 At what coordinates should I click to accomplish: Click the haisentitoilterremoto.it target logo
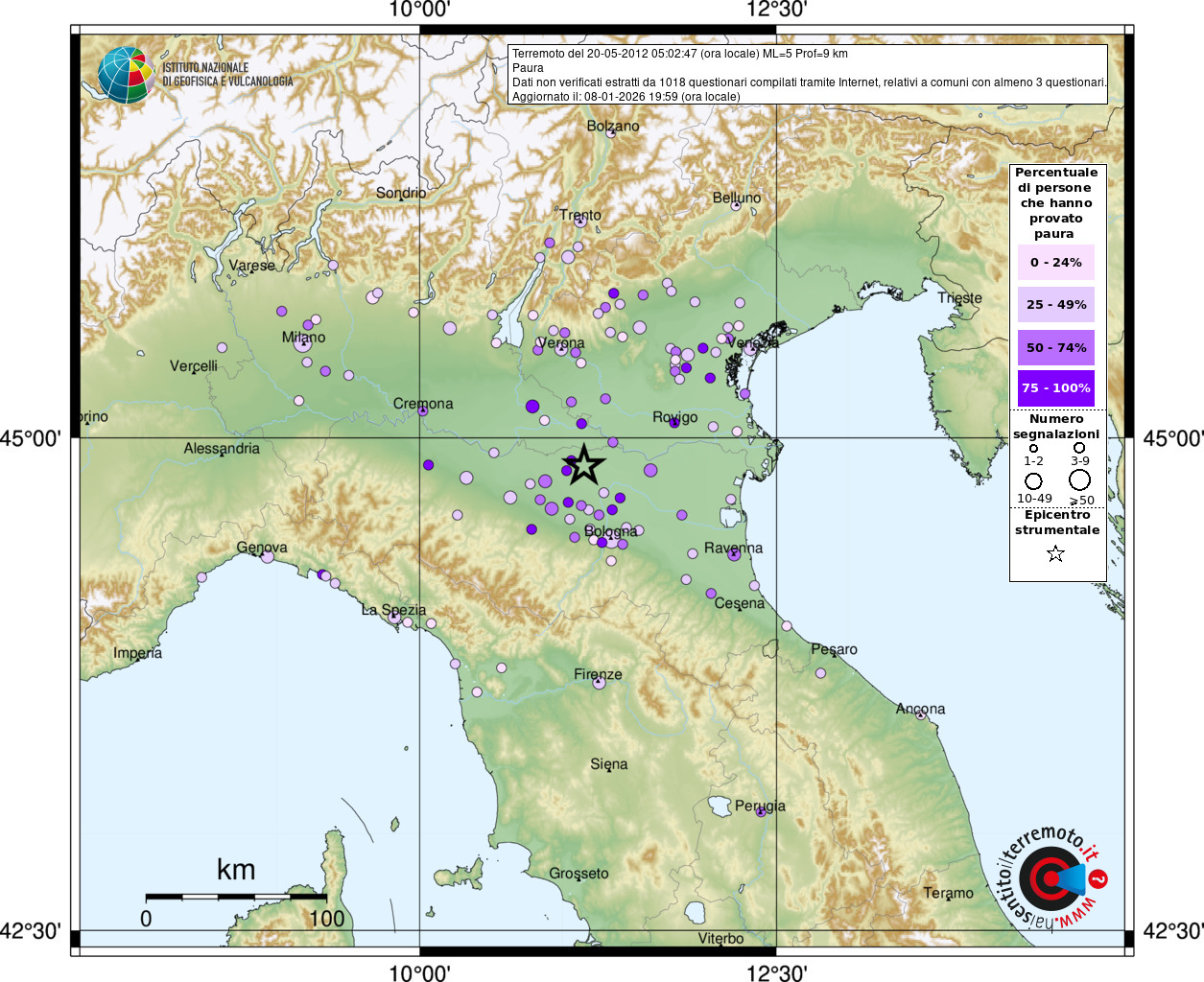point(1052,878)
